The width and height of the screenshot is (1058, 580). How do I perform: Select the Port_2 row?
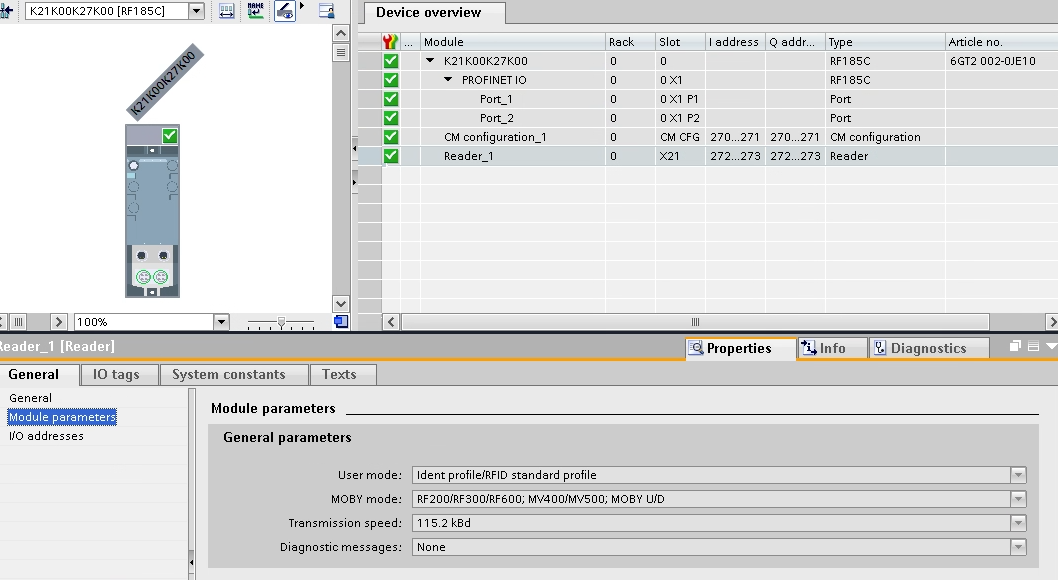point(707,117)
